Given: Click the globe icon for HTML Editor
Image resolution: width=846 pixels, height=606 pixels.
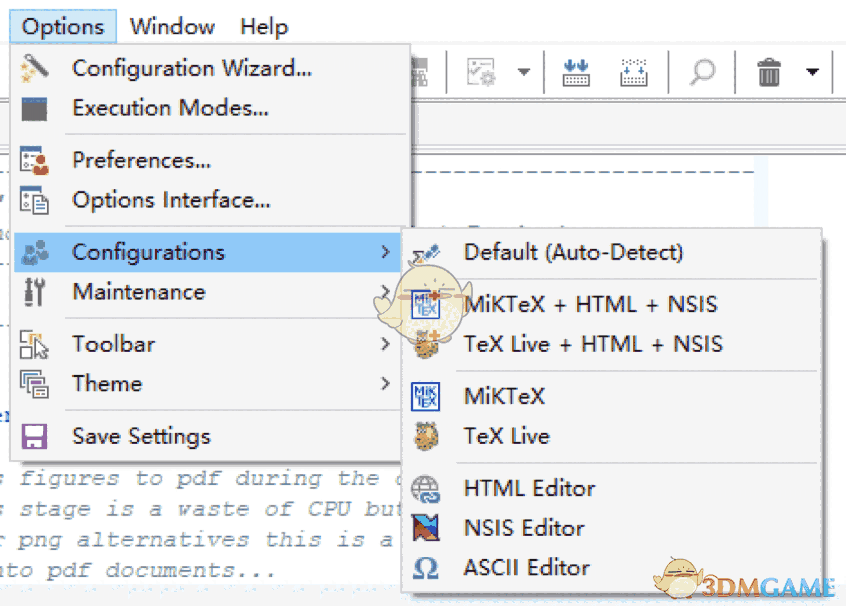Looking at the screenshot, I should (x=426, y=489).
